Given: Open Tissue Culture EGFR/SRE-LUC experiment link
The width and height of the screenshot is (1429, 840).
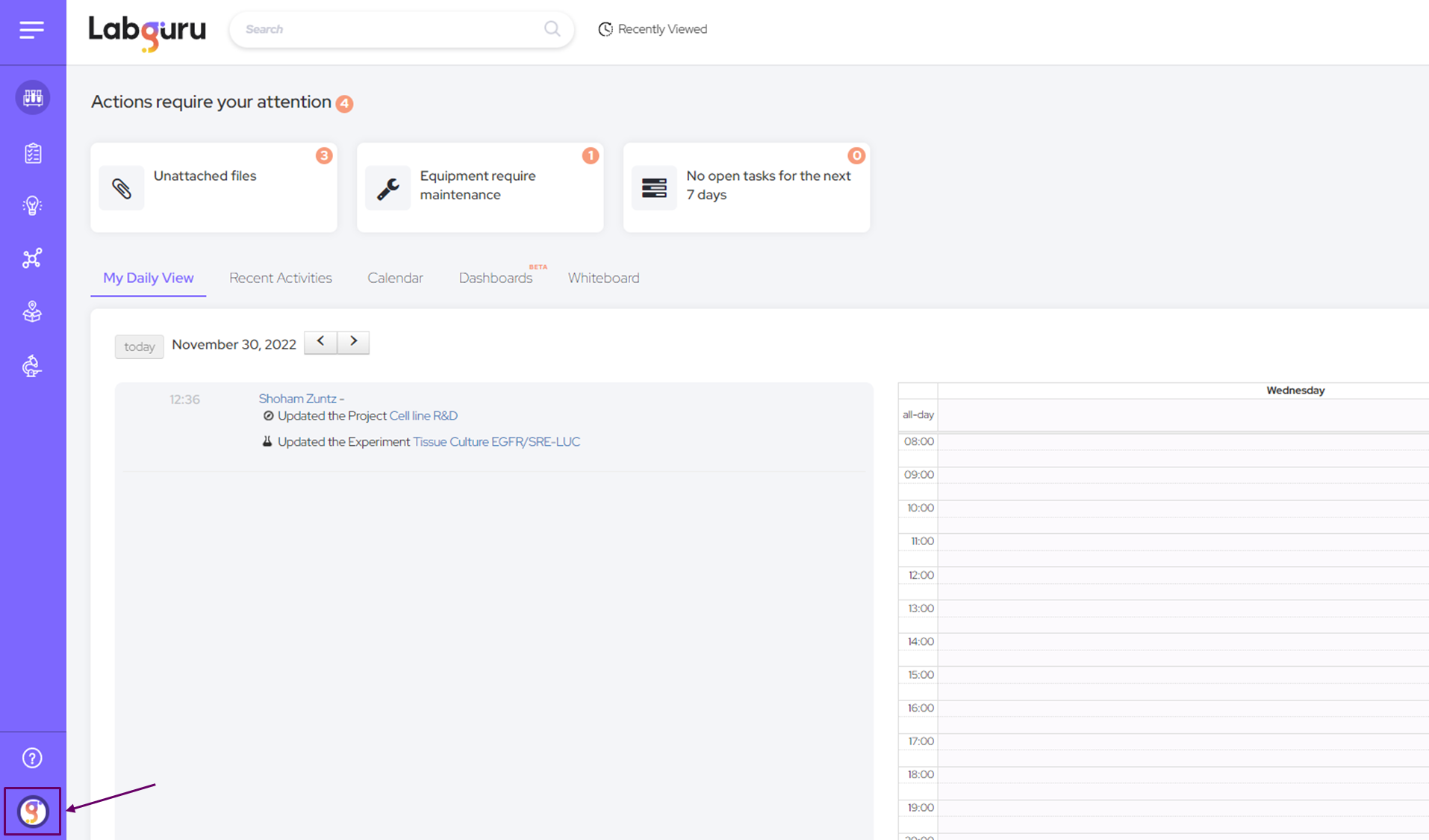Looking at the screenshot, I should pos(496,442).
